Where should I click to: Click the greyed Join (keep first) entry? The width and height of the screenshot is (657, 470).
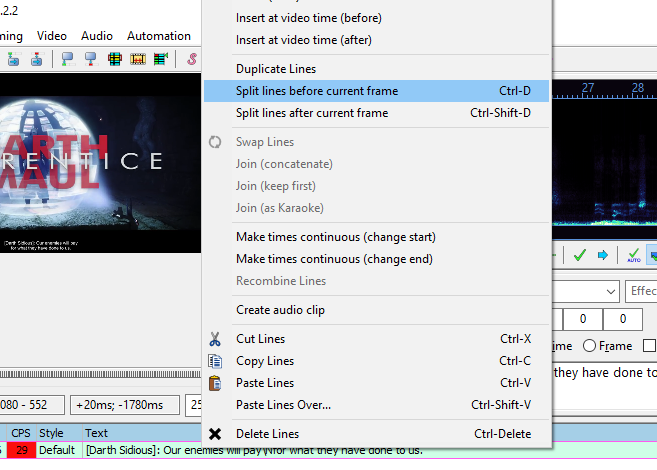click(x=376, y=186)
